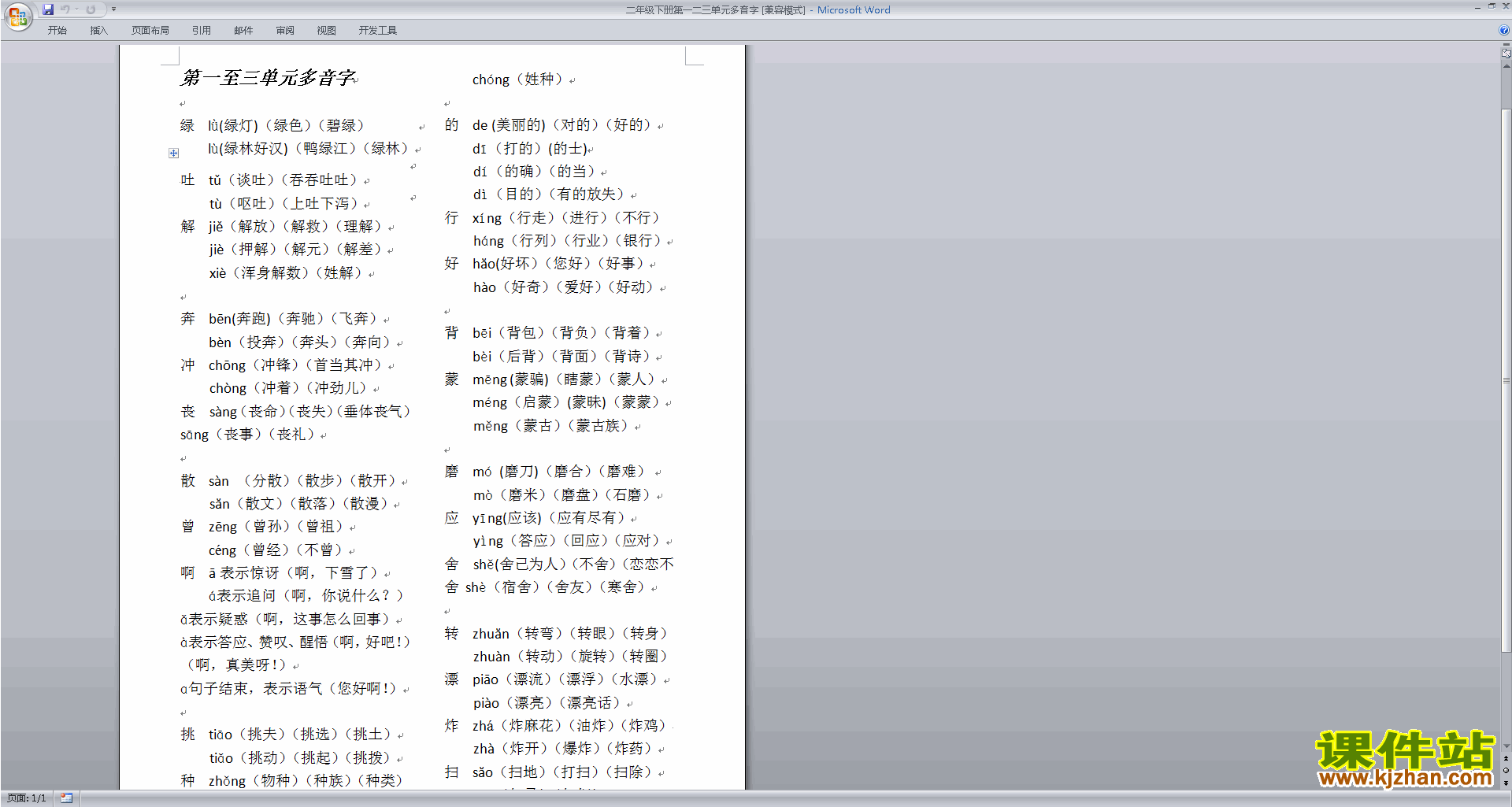Click the table move handle beside 绿 row

[x=173, y=154]
